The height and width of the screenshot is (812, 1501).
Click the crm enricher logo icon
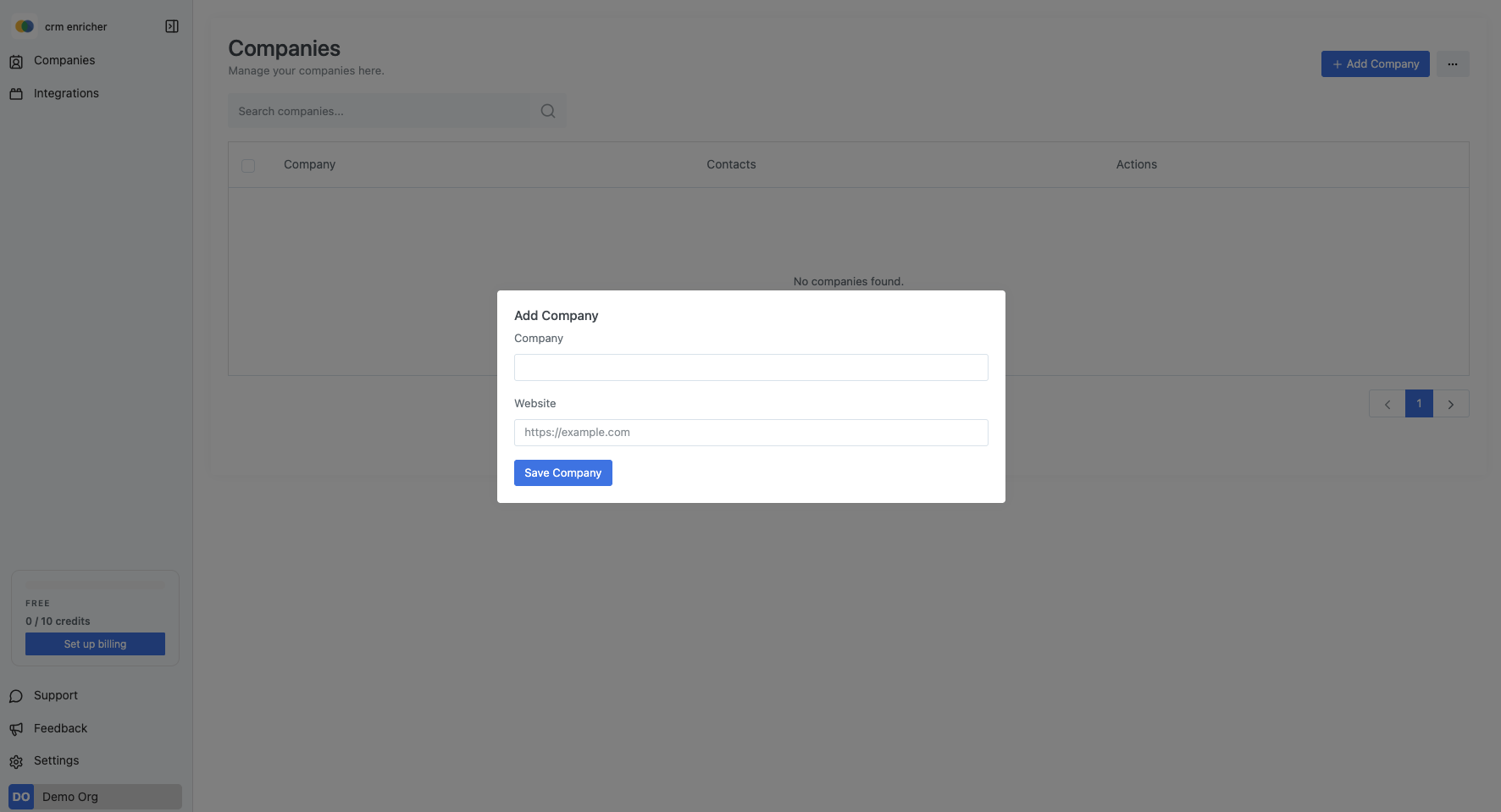pos(25,26)
